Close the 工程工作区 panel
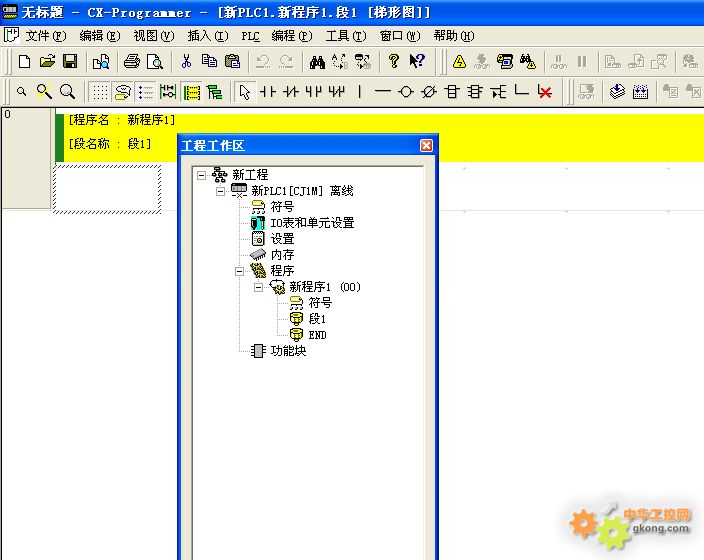704x560 pixels. coord(426,146)
